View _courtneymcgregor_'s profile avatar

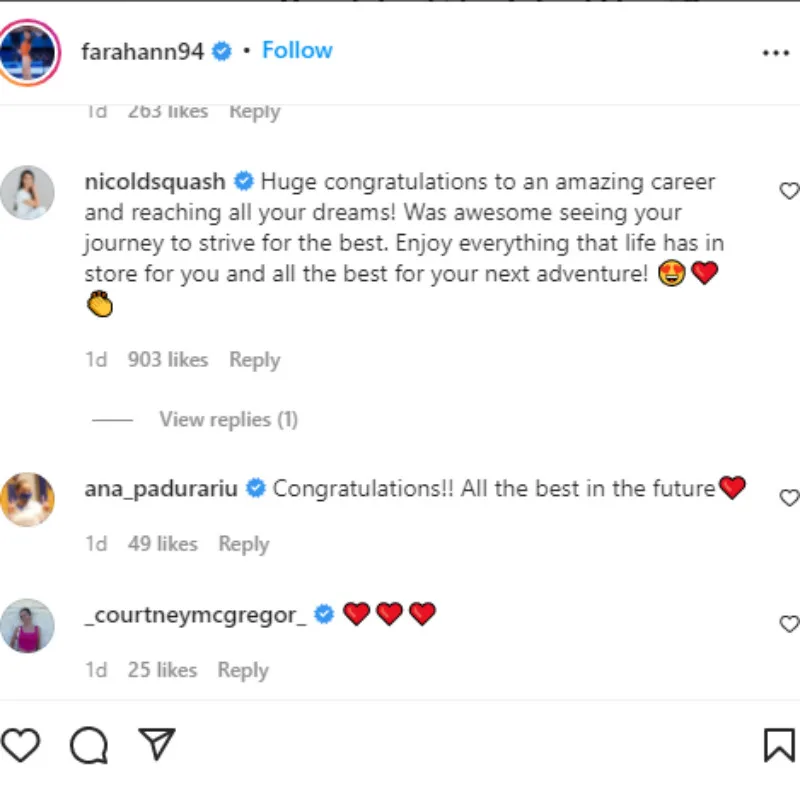[27, 625]
